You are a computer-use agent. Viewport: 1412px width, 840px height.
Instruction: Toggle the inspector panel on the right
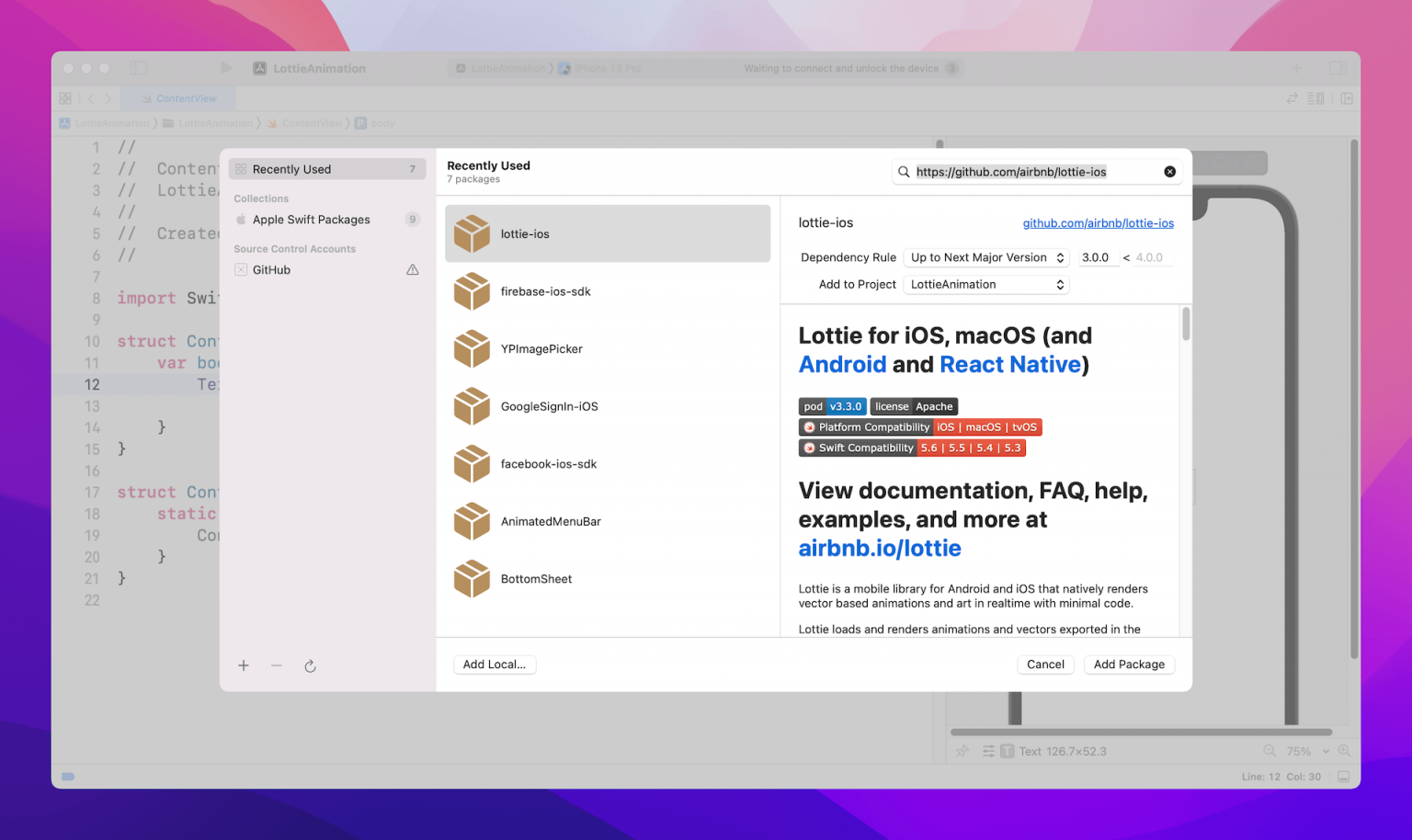click(x=1338, y=68)
